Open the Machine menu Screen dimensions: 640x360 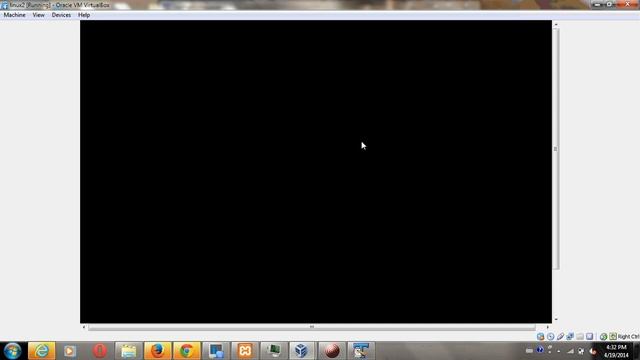14,15
